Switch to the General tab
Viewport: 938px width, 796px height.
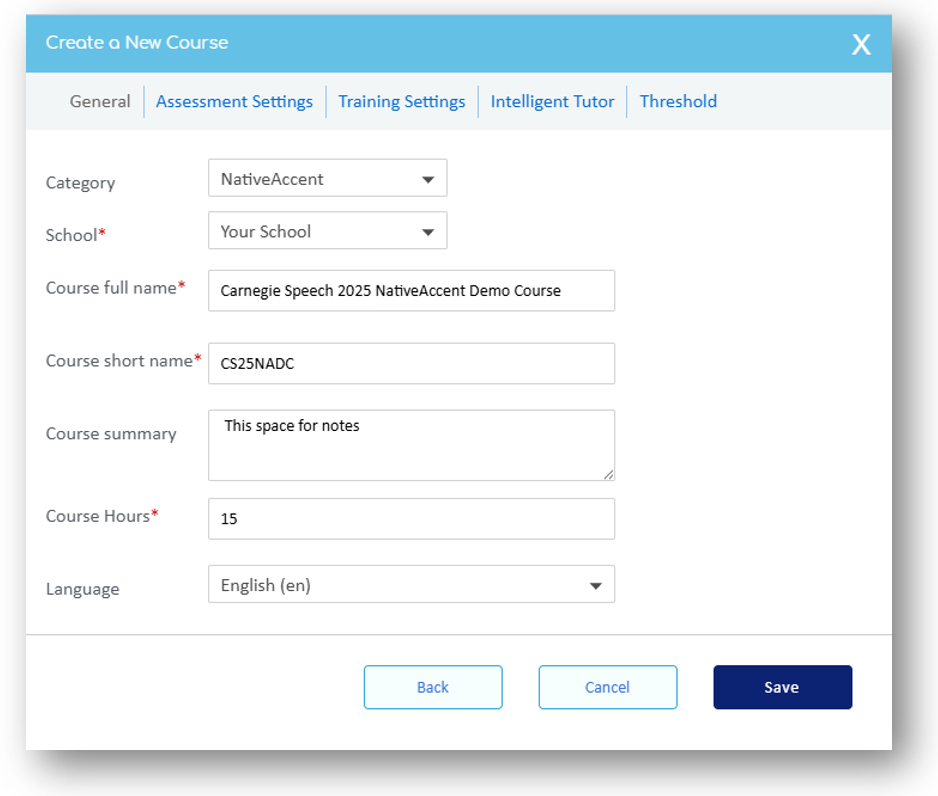coord(100,101)
